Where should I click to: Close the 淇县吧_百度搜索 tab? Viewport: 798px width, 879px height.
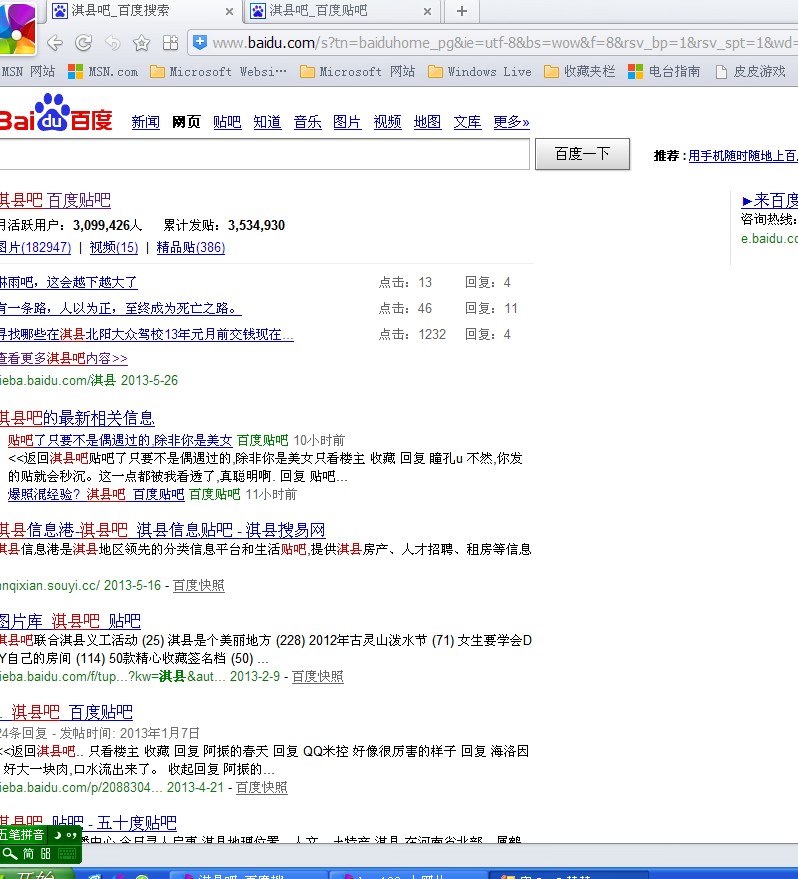tap(229, 11)
